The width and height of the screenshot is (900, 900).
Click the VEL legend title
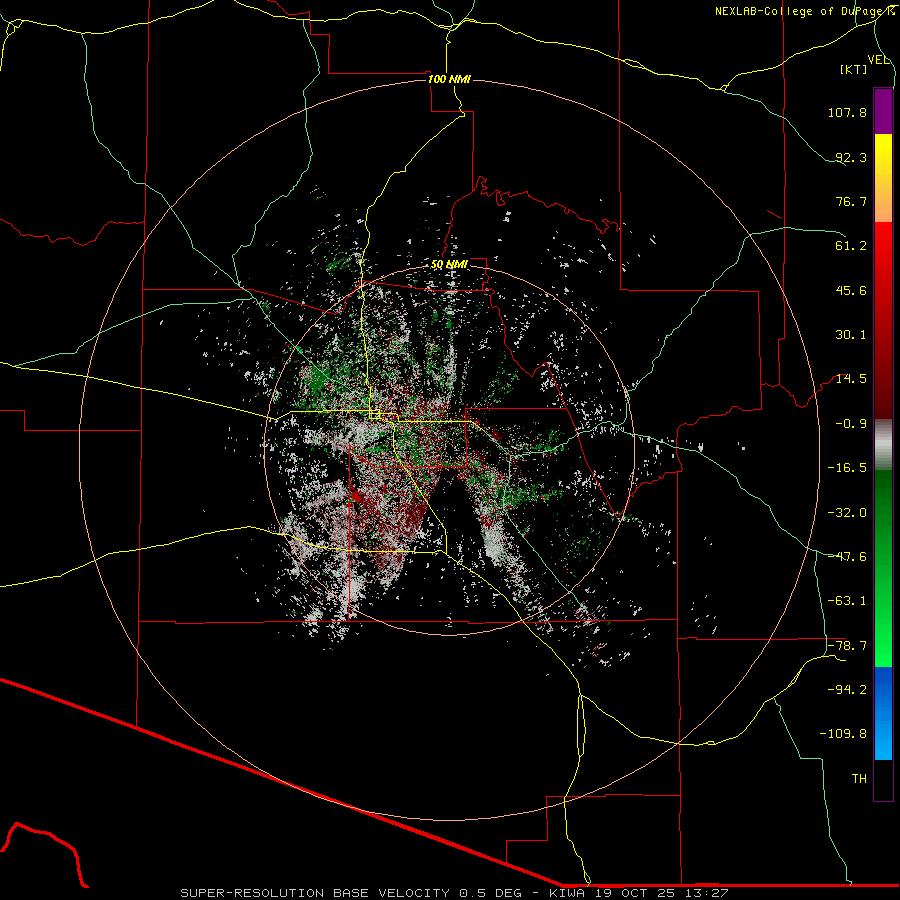click(x=878, y=60)
